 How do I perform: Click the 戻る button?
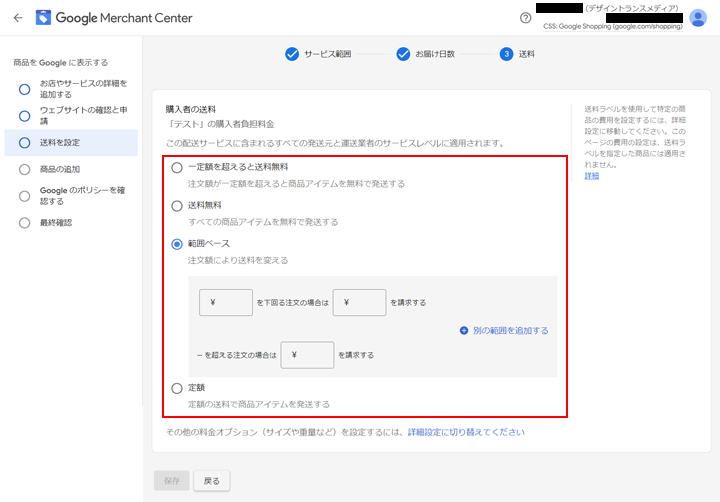(x=211, y=481)
